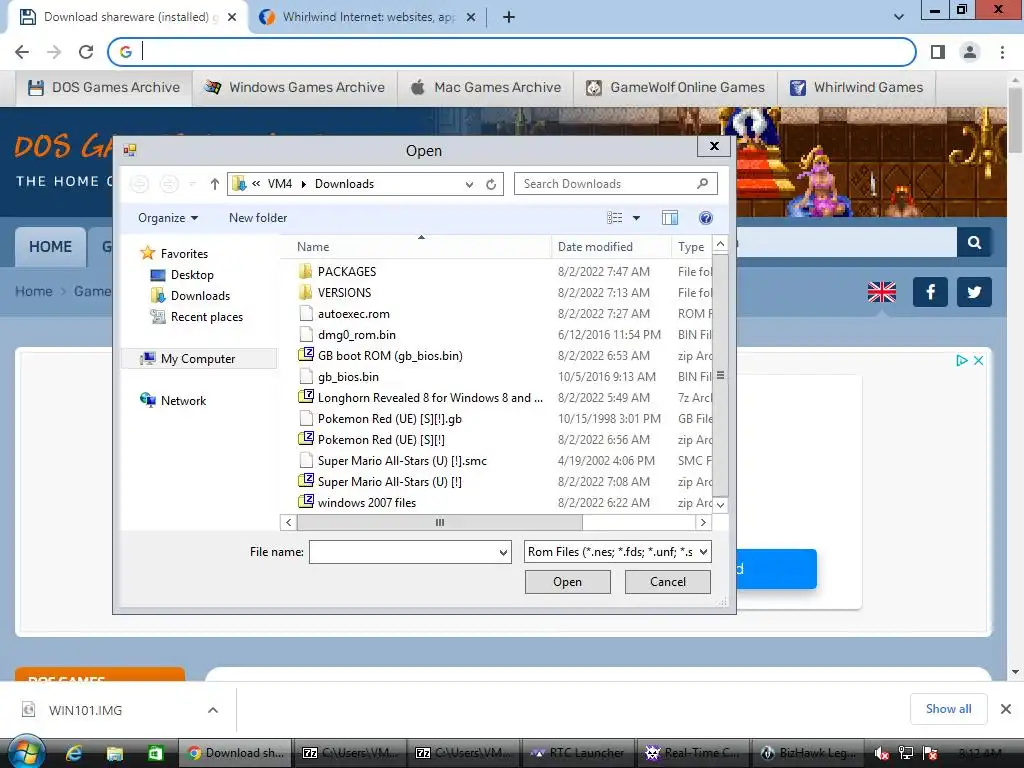Switch to Whirlwind Internet browser tab
The height and width of the screenshot is (768, 1024).
(368, 17)
